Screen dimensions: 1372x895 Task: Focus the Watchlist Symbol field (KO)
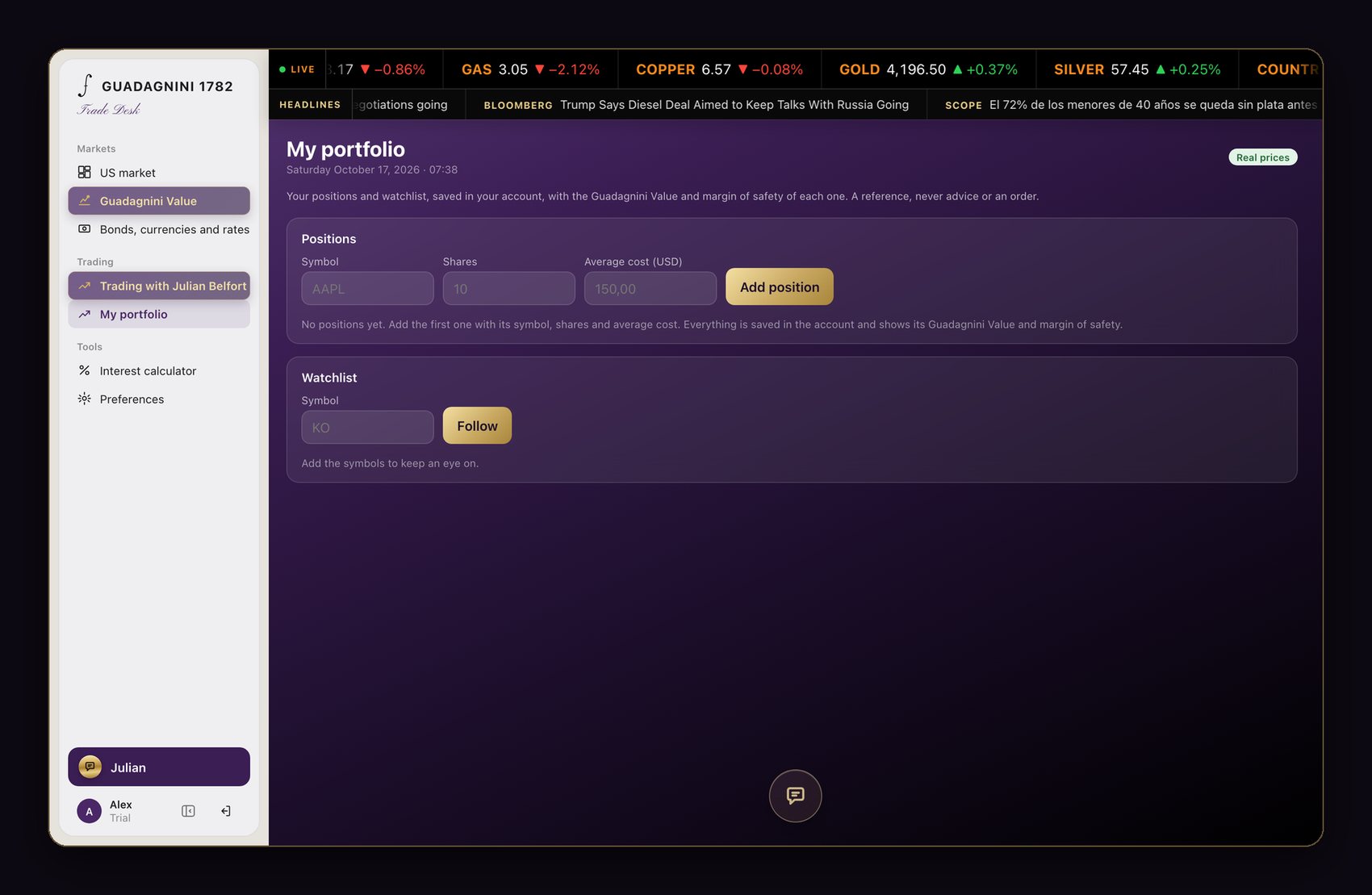coord(367,427)
